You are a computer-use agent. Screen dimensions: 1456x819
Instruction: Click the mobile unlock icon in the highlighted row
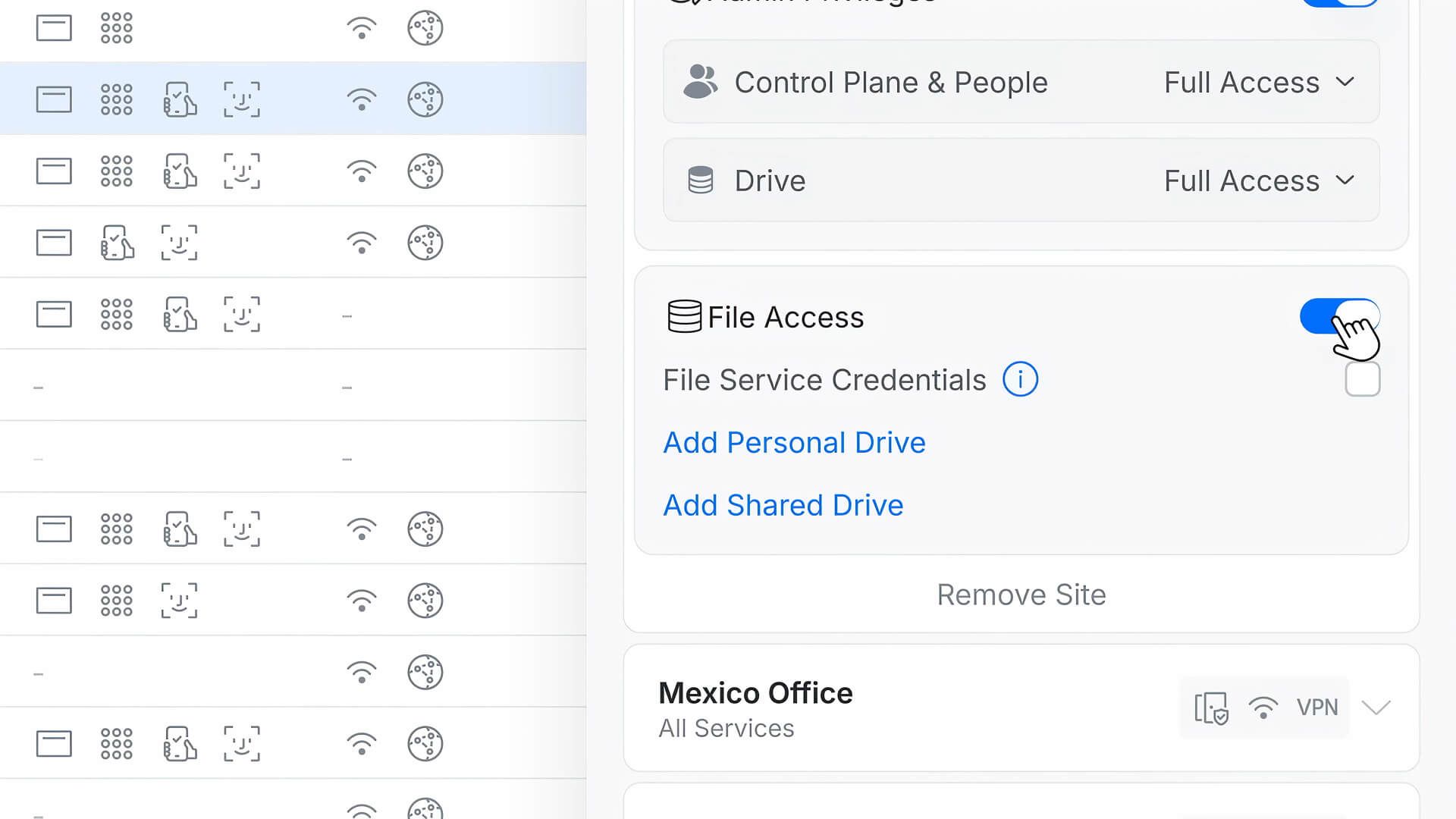180,99
